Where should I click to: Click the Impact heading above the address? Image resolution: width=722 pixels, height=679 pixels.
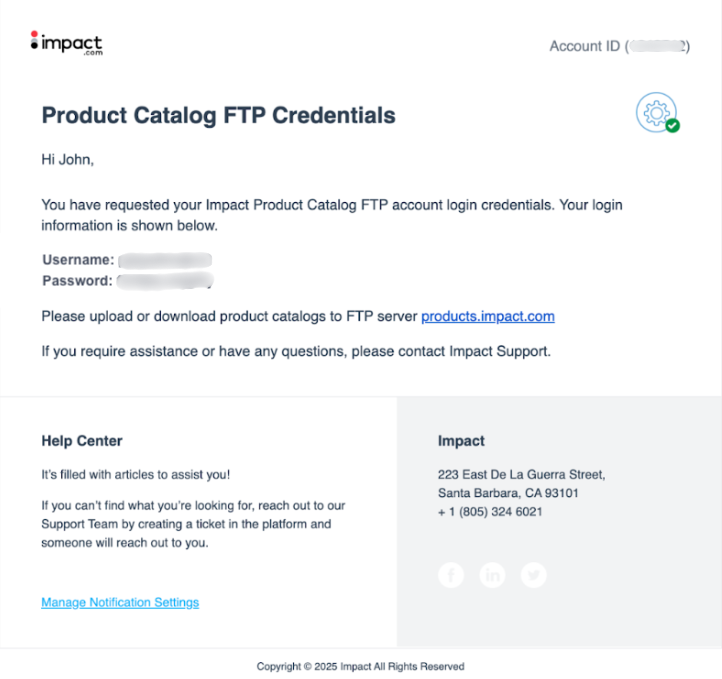461,440
